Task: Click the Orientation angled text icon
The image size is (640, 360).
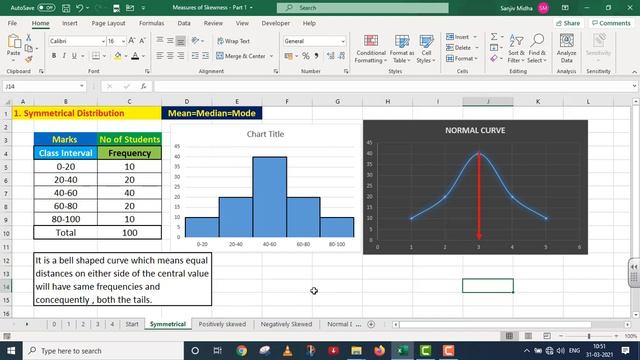Action: 196,41
